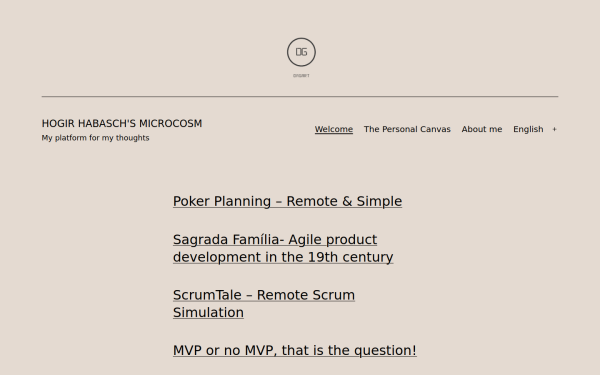The height and width of the screenshot is (375, 600).
Task: Expand the English language submenu with plus
Action: pos(554,129)
